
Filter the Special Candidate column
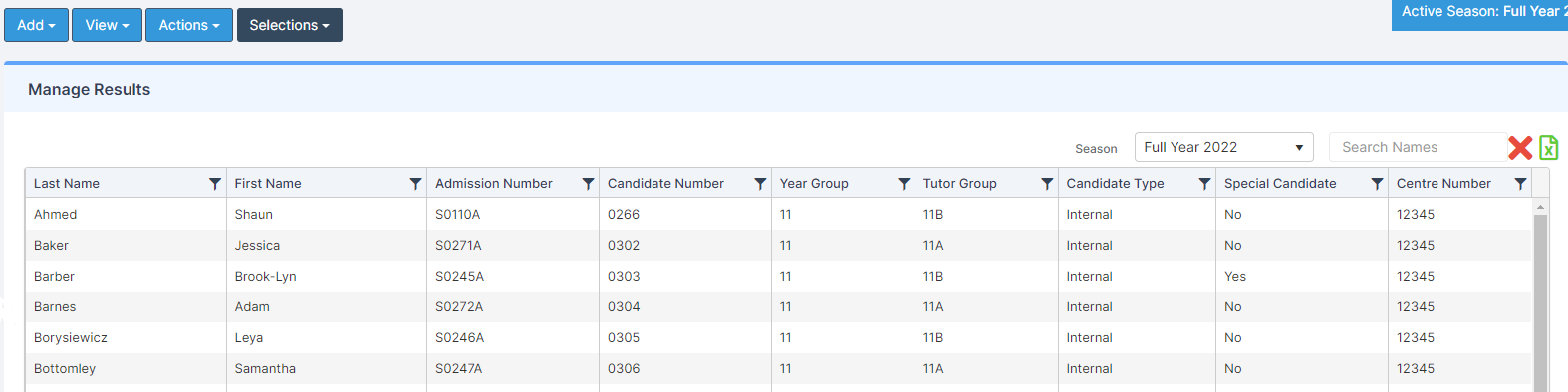(1377, 184)
